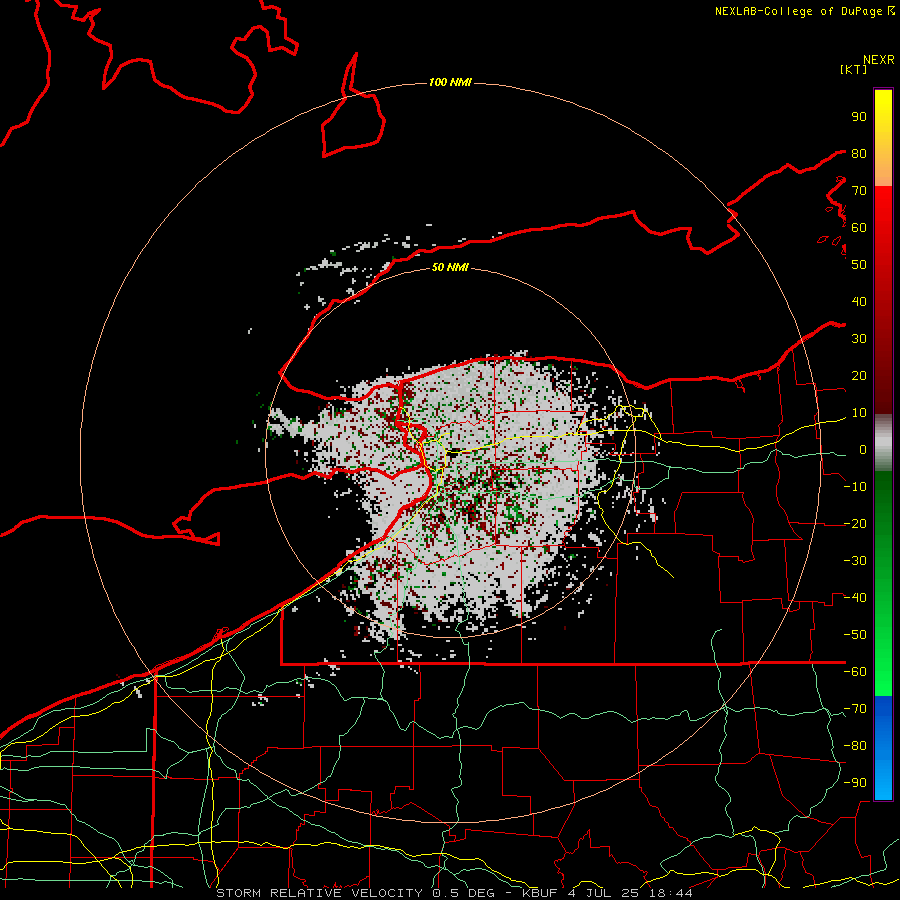Screen dimensions: 900x900
Task: Click the gray zero-velocity segment of color bar
Action: tap(883, 443)
